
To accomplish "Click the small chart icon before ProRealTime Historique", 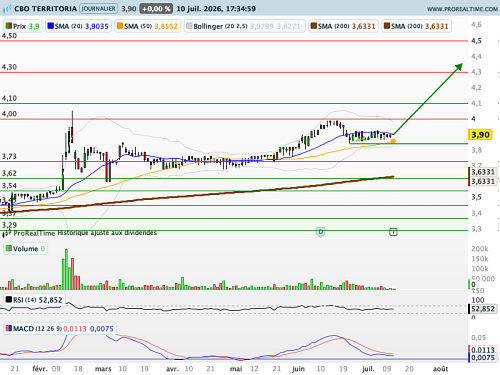I will [7, 233].
